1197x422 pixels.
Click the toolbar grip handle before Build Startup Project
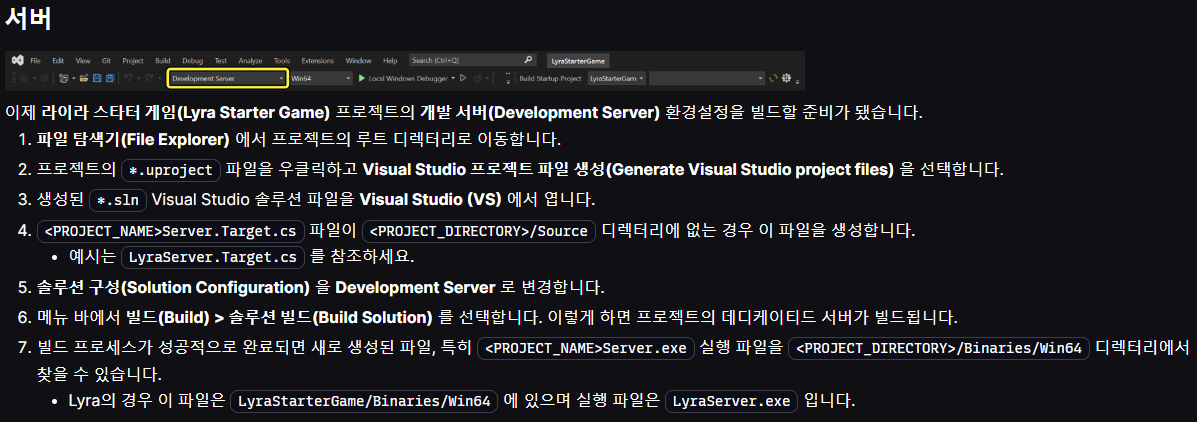pyautogui.click(x=515, y=78)
